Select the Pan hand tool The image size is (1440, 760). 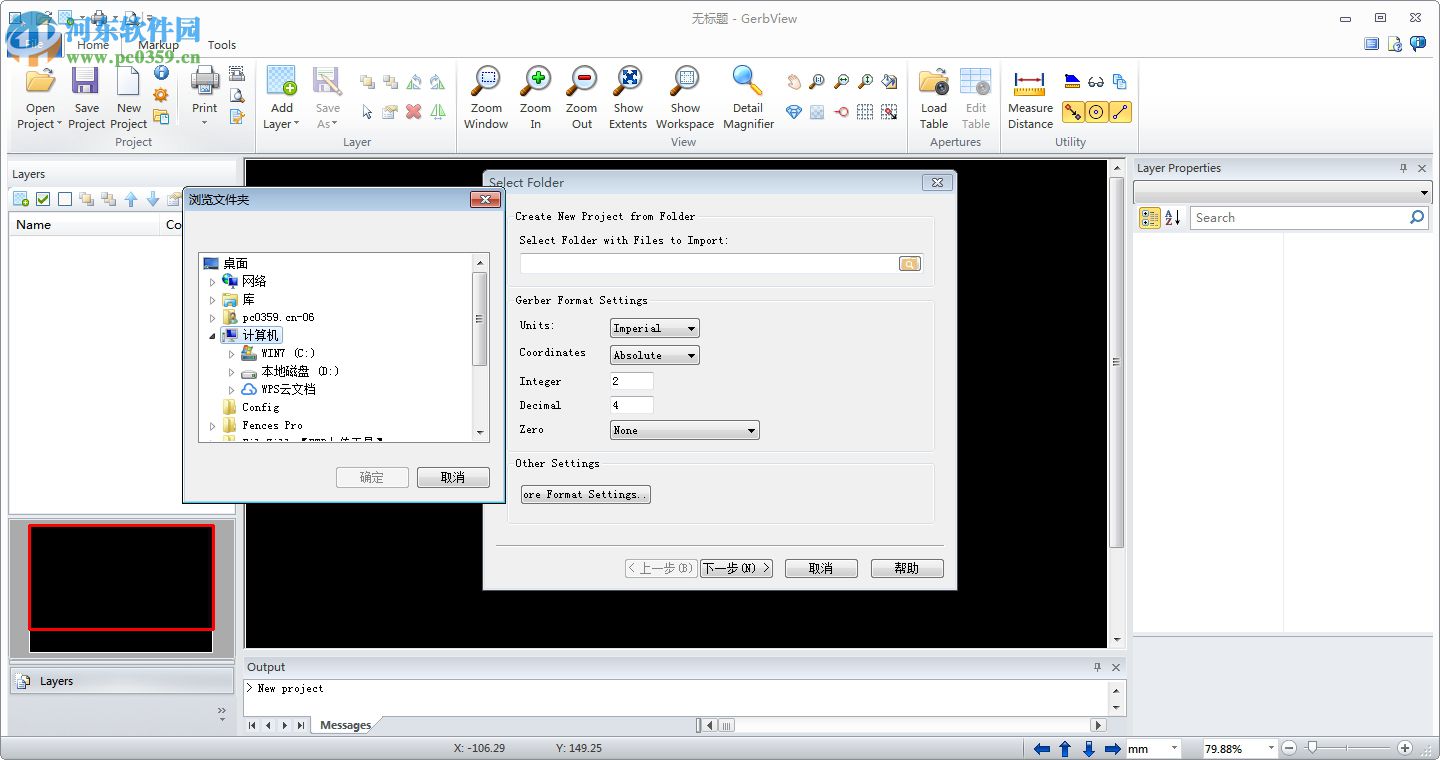(x=794, y=82)
